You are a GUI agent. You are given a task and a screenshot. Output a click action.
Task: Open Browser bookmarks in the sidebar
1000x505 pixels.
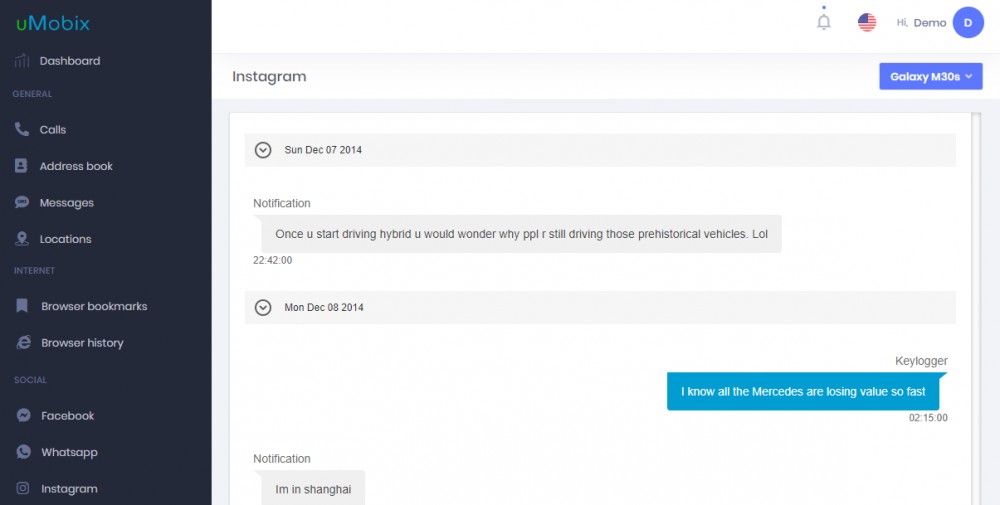click(94, 306)
